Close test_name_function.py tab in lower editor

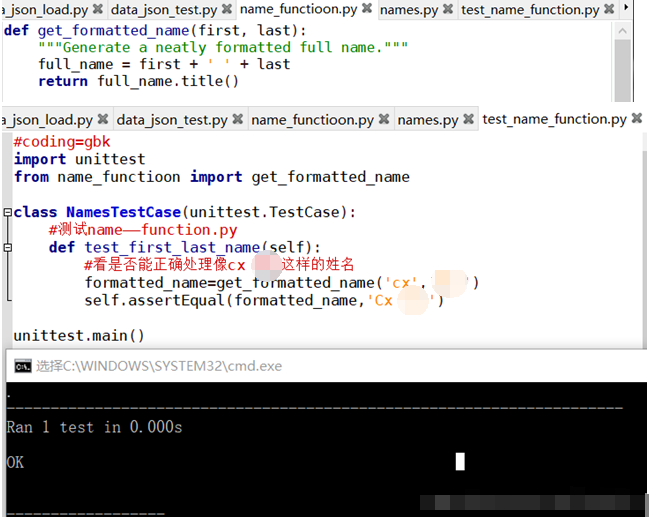pyautogui.click(x=637, y=118)
